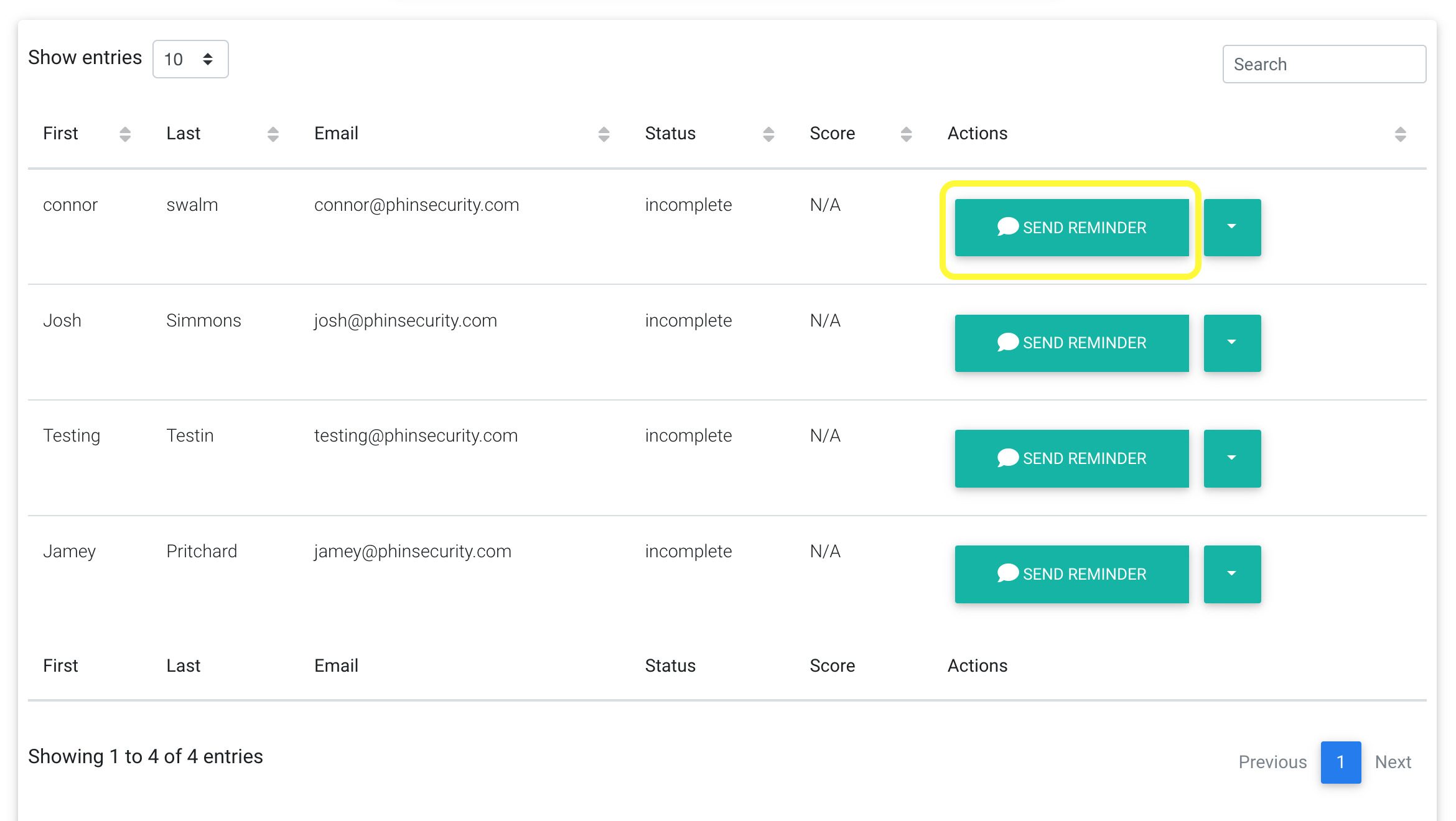Click the first name 'Josh'
The width and height of the screenshot is (1456, 821).
[62, 321]
